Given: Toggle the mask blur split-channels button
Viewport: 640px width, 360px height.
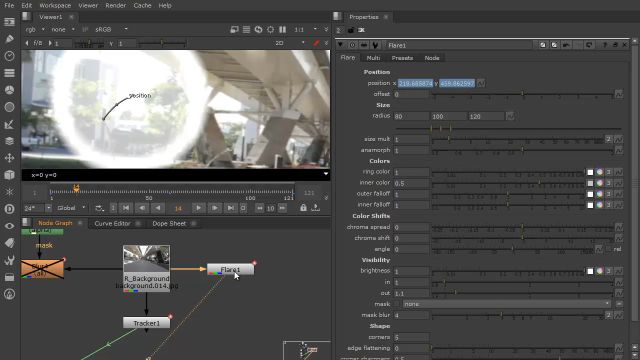Looking at the screenshot, I should (609, 315).
